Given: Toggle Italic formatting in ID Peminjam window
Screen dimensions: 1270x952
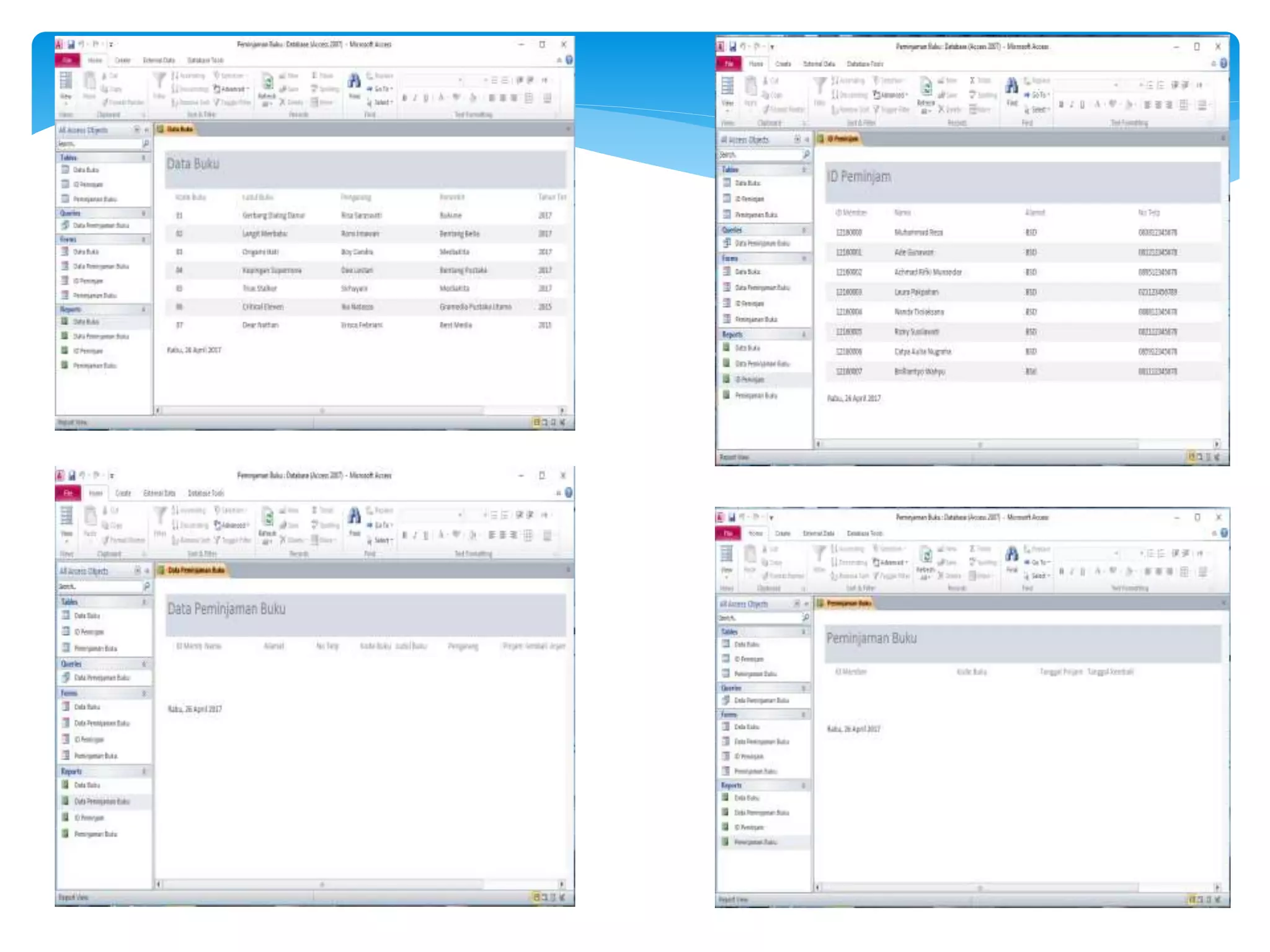Looking at the screenshot, I should (x=1072, y=105).
